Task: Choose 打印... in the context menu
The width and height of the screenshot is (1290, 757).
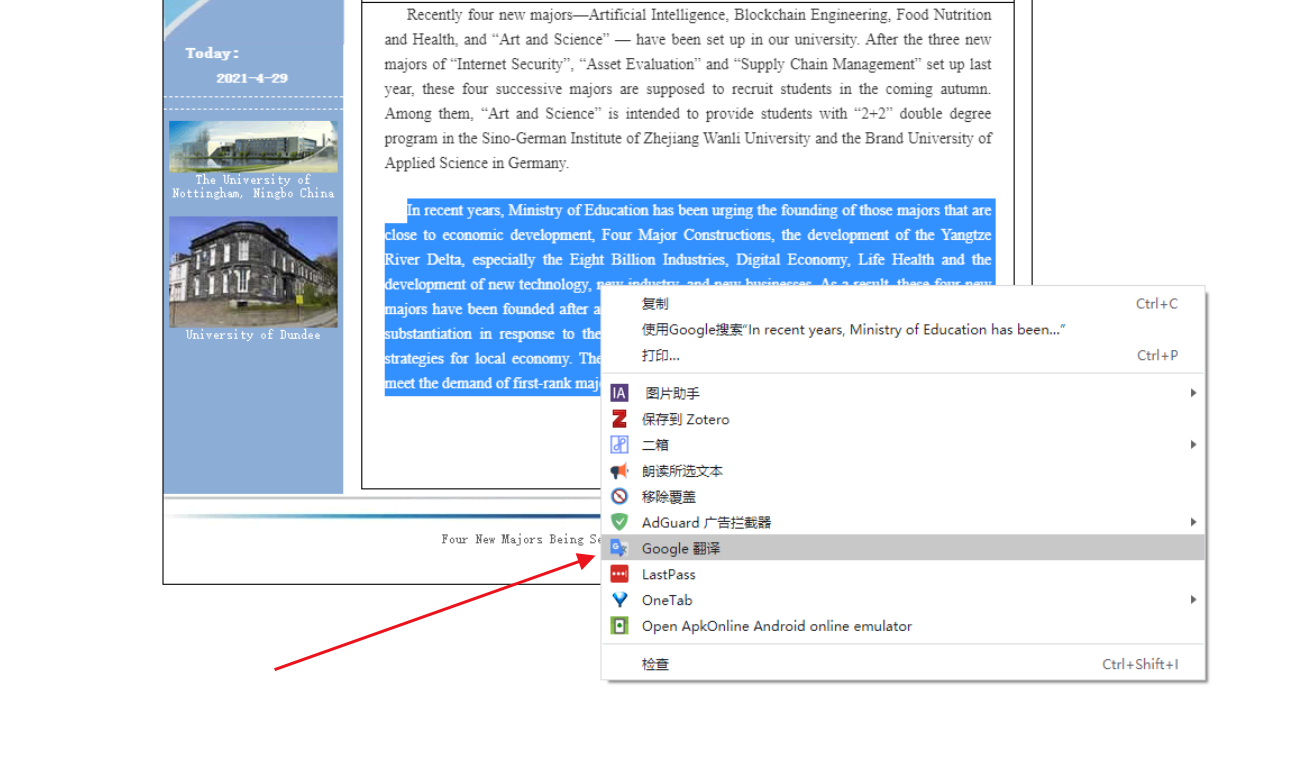Action: (x=660, y=356)
